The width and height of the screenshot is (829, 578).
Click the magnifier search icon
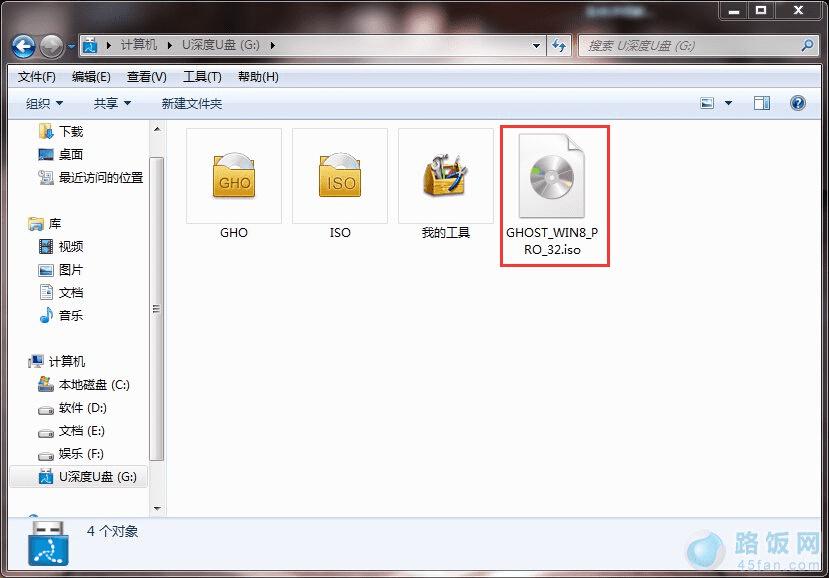pyautogui.click(x=807, y=45)
